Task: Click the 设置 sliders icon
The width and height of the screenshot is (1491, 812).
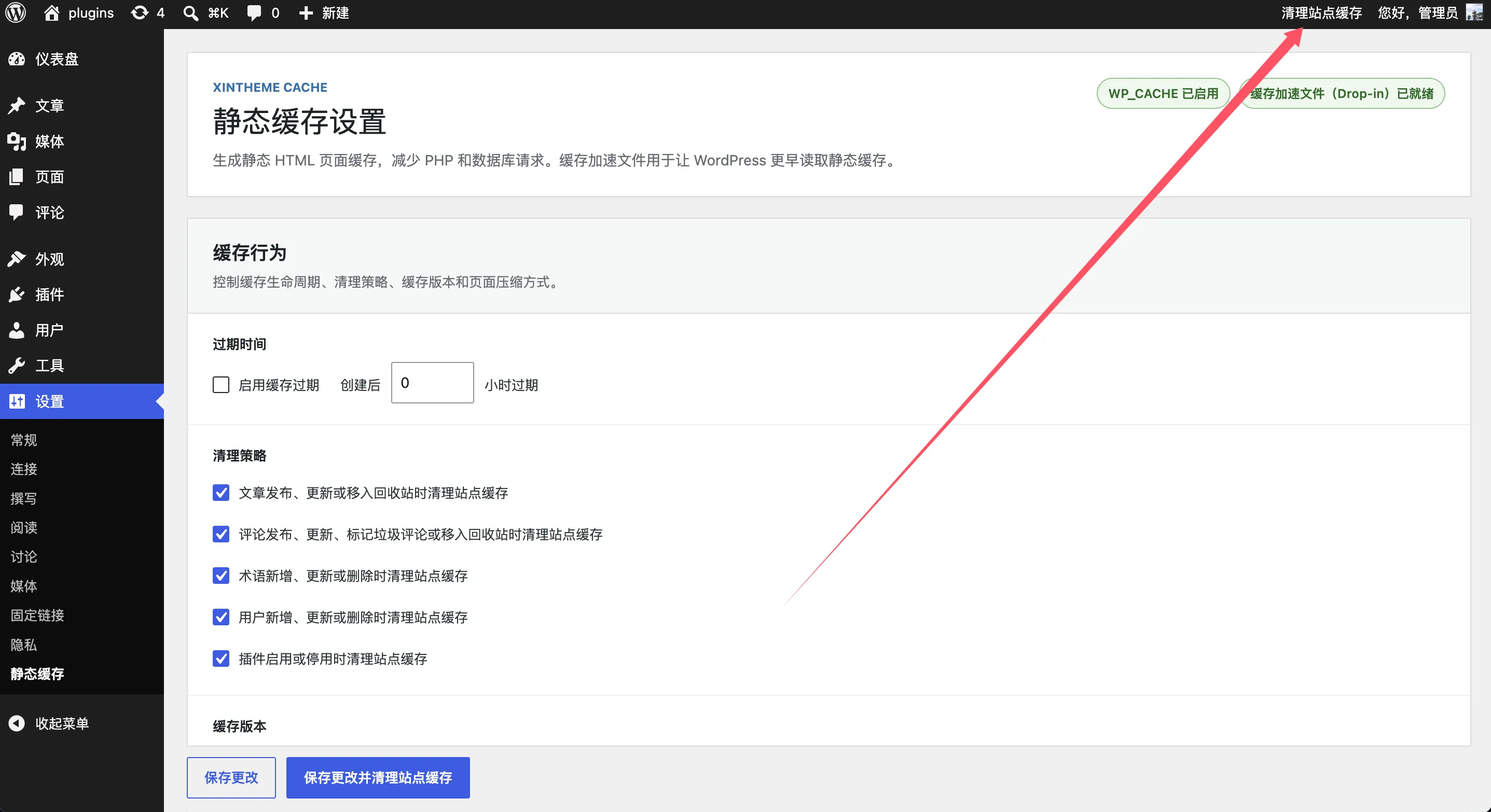Action: point(17,401)
